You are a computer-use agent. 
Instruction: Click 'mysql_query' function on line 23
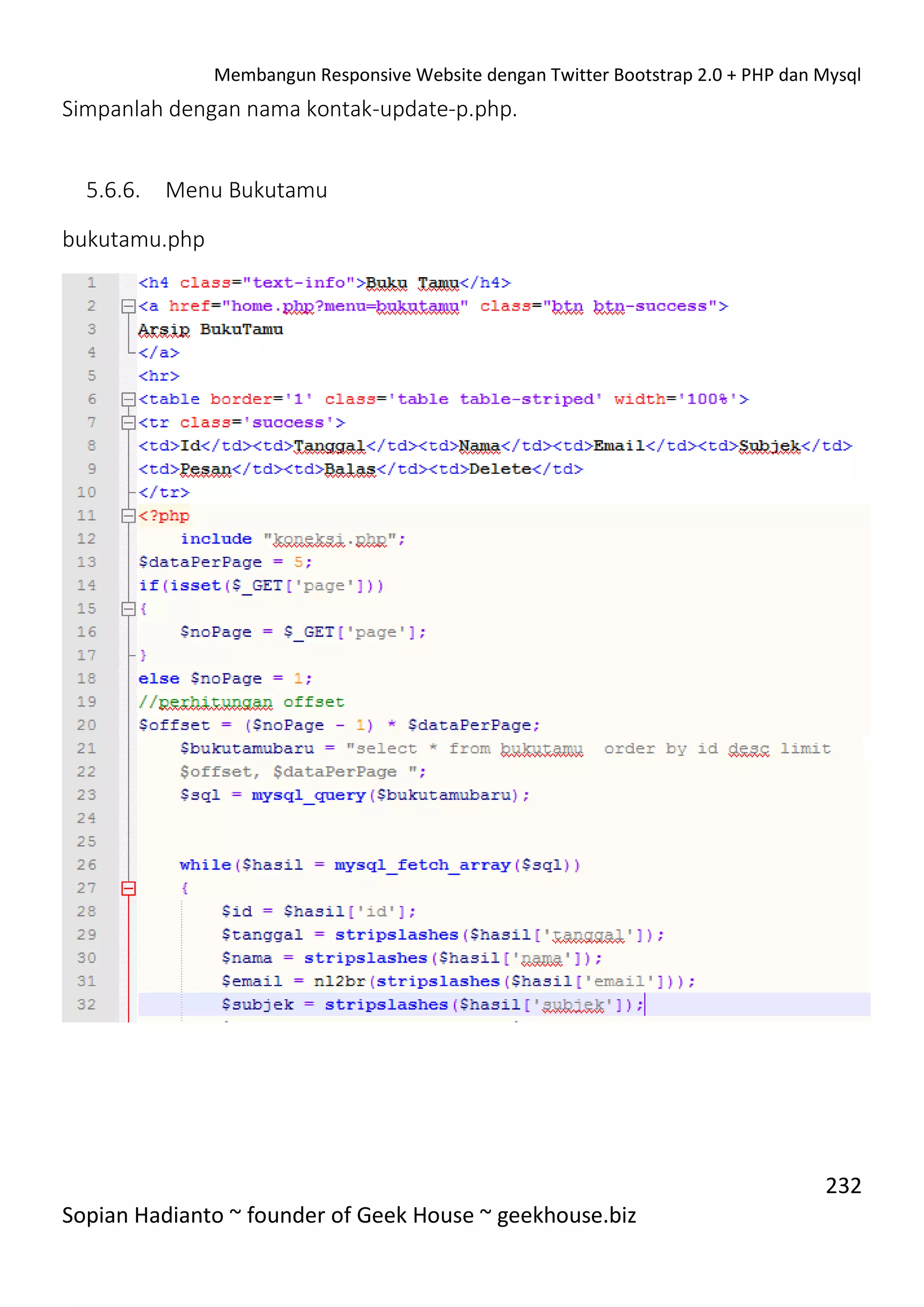(x=309, y=795)
